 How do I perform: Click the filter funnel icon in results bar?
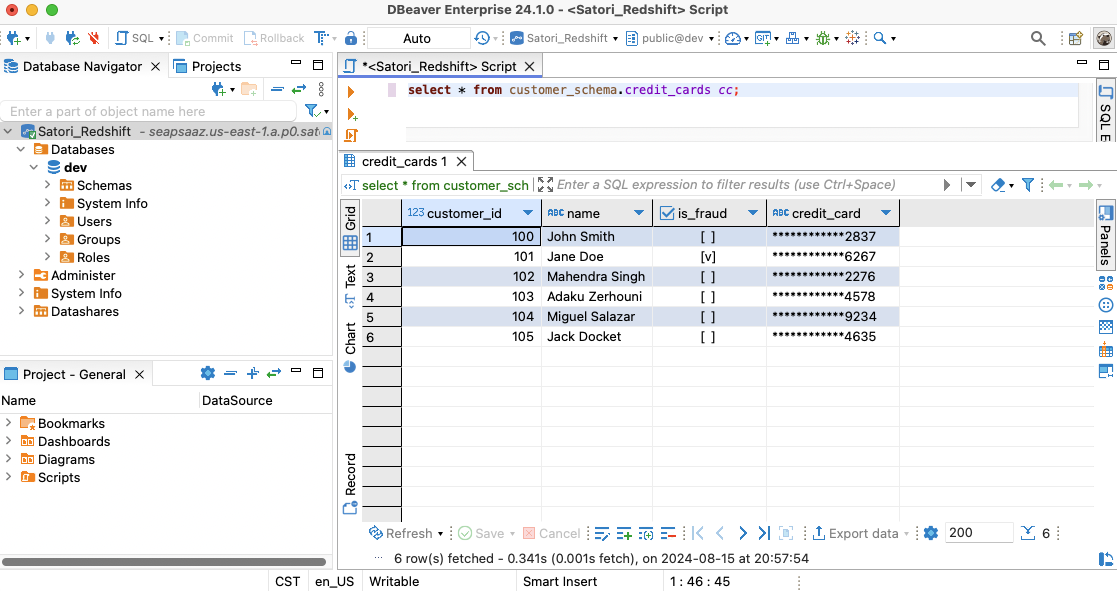[1027, 185]
